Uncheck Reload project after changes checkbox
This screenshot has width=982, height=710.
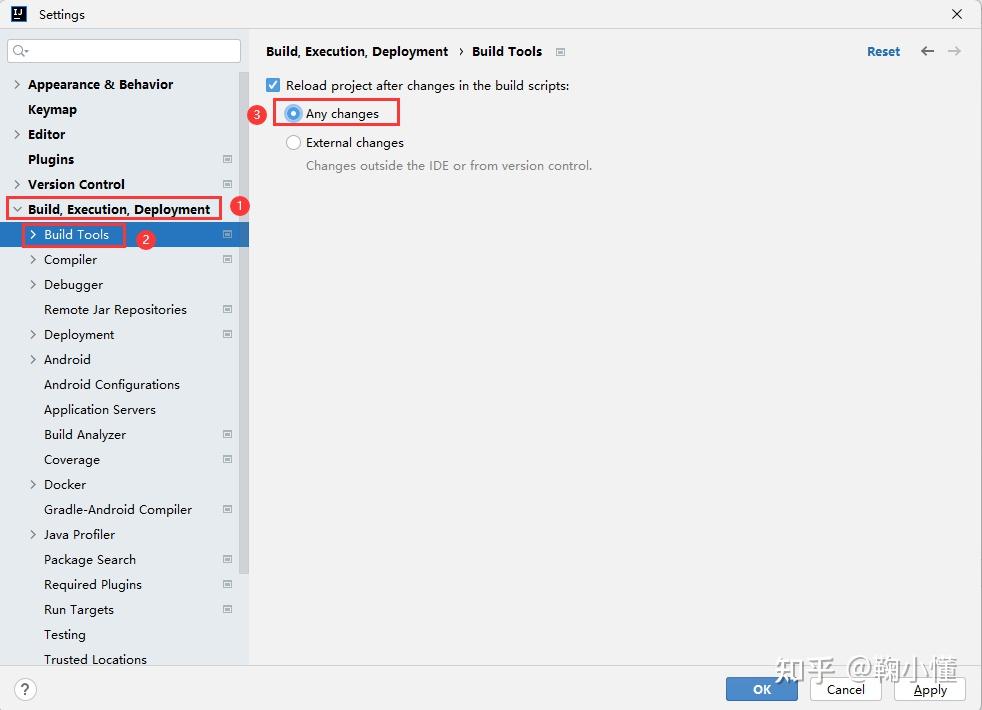coord(273,85)
